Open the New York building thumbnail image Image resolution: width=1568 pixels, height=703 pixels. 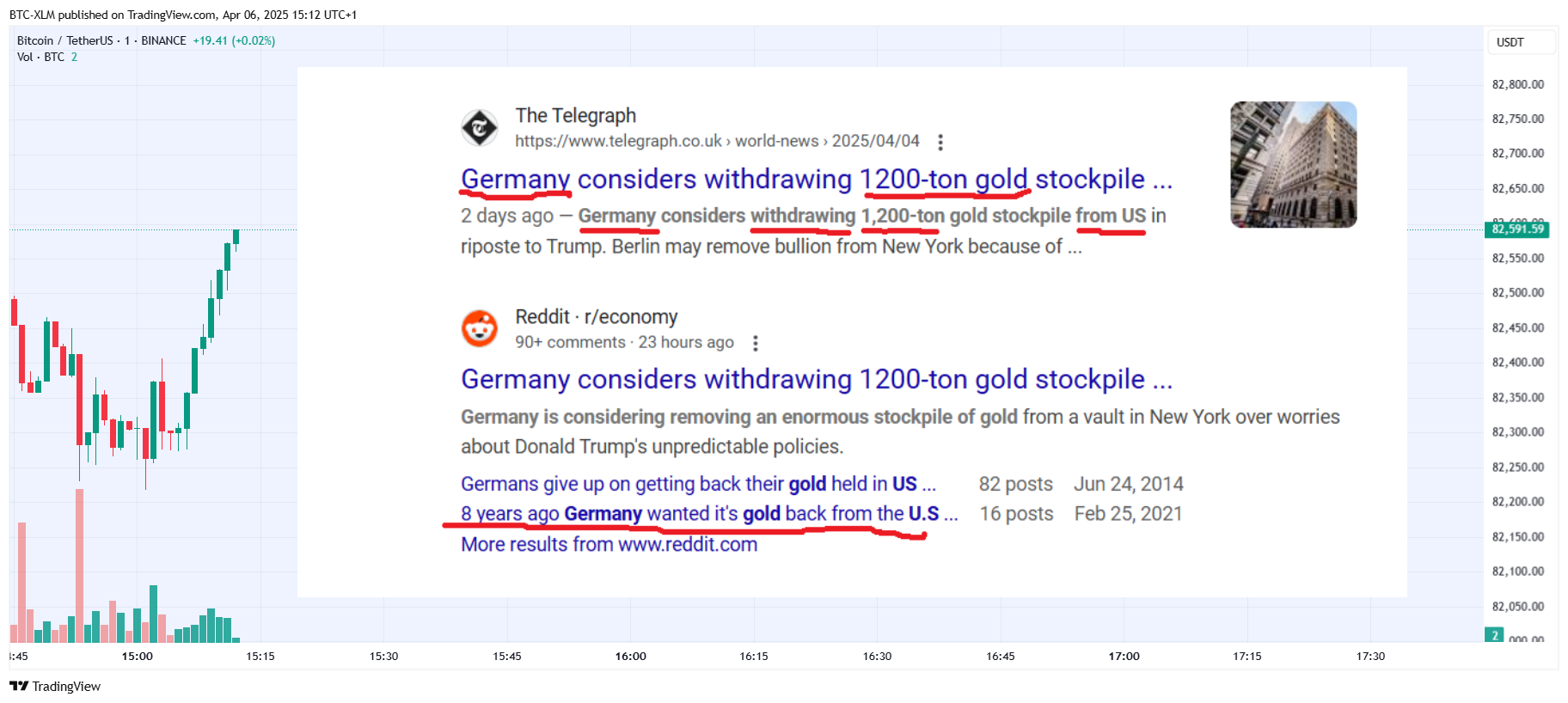click(x=1294, y=165)
